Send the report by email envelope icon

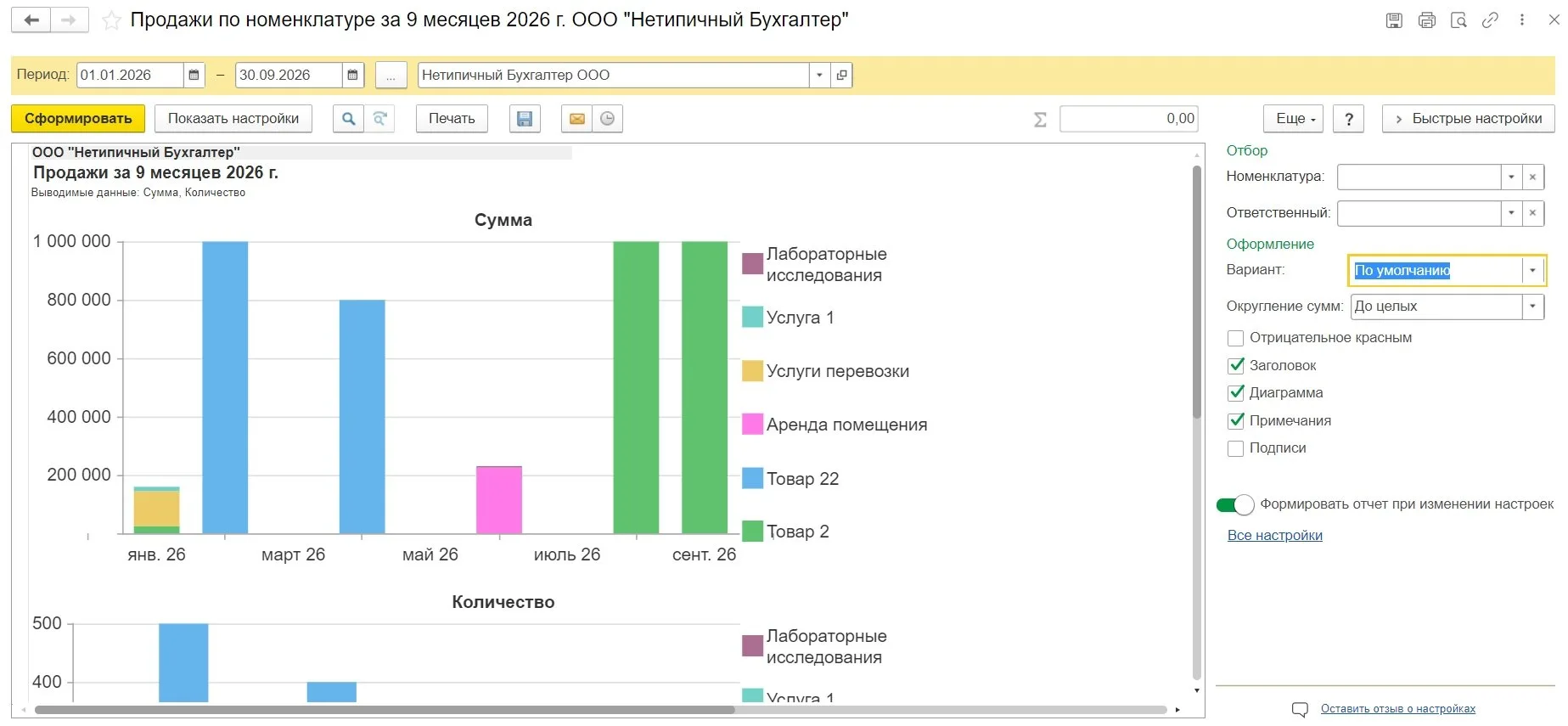point(576,119)
